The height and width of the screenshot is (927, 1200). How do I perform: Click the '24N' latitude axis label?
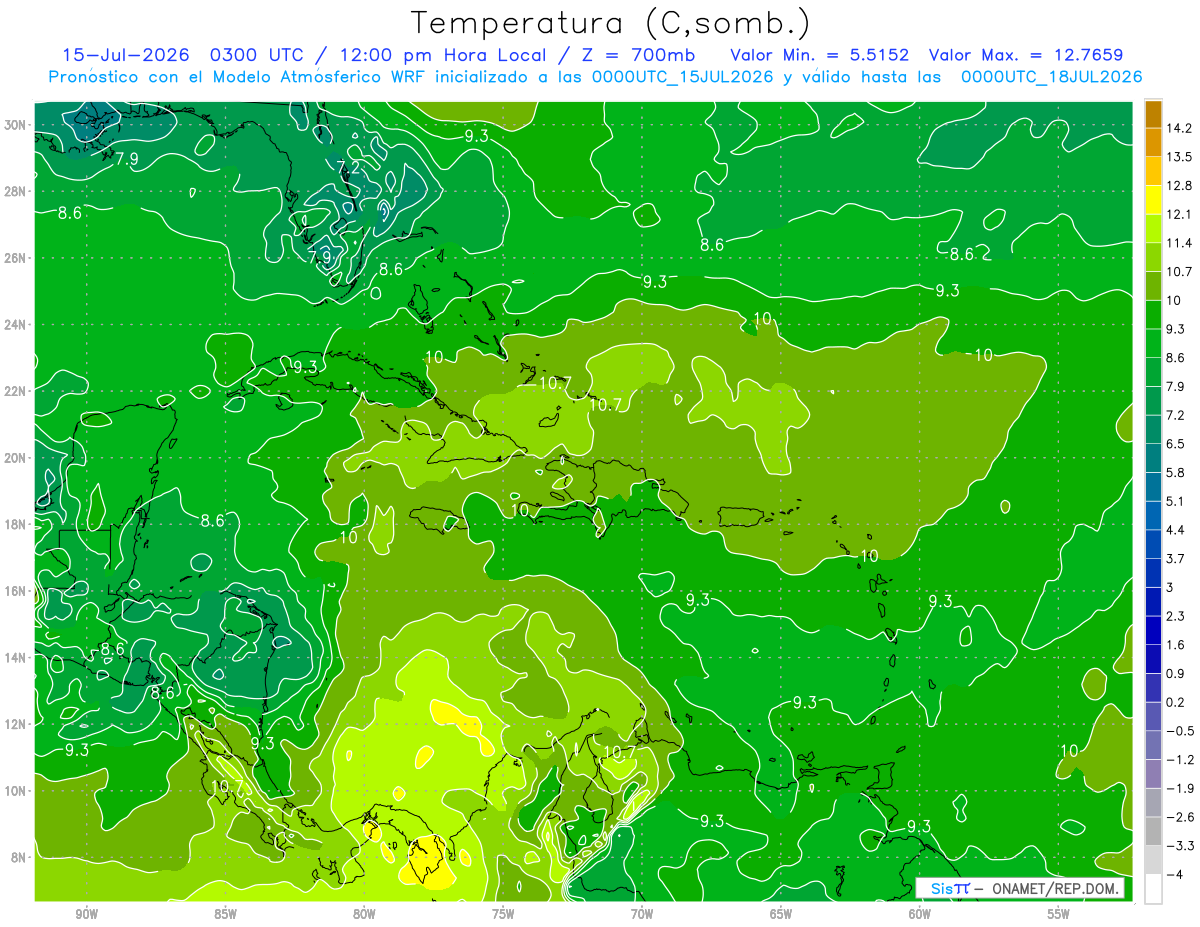click(14, 325)
